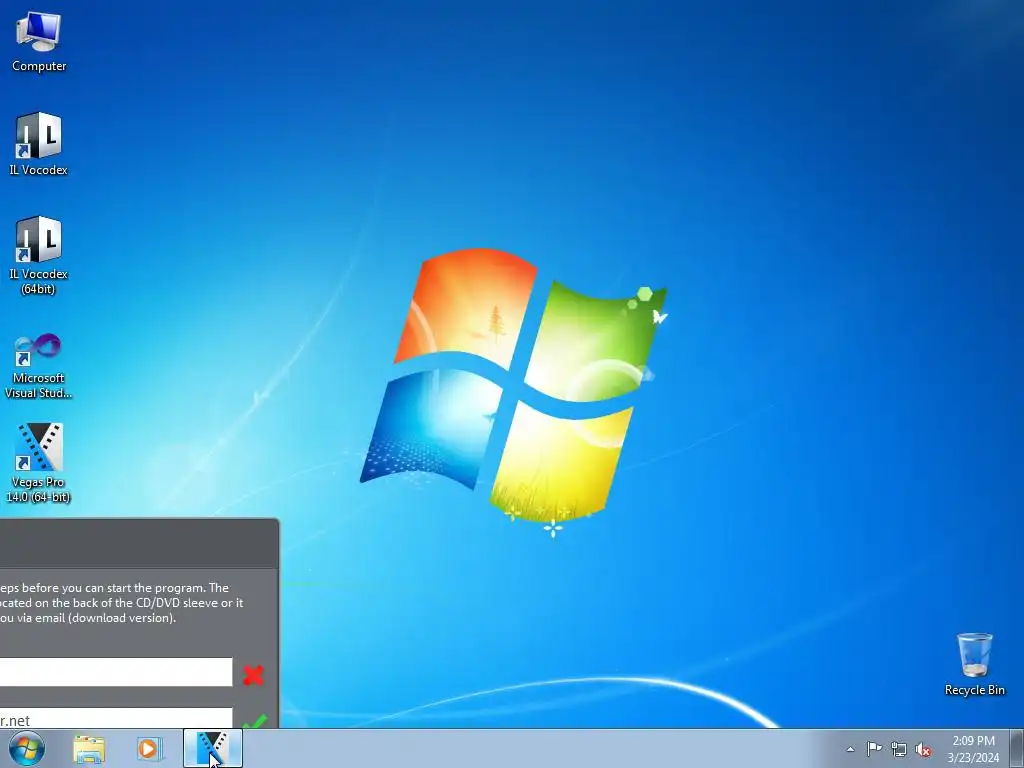Click the Show Desktop button at the taskbar's end
The width and height of the screenshot is (1024, 768).
coord(1017,748)
